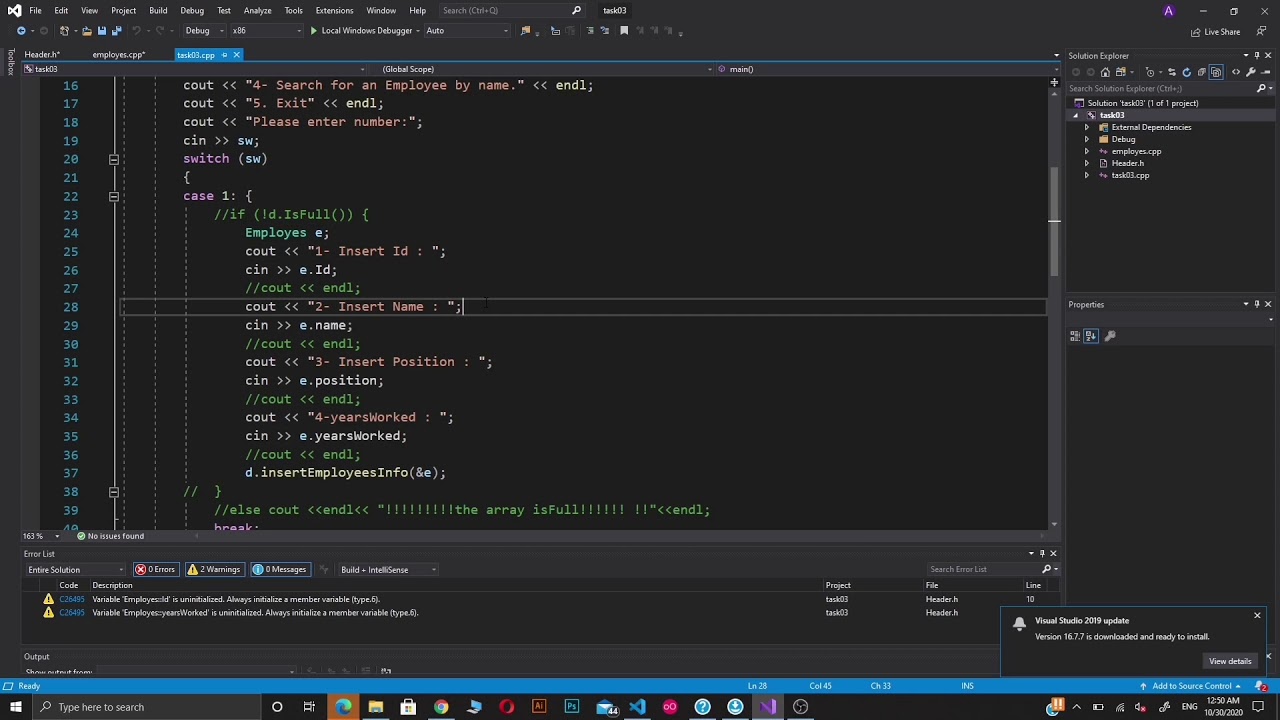Click the Save floppy disk icon

coord(101,31)
